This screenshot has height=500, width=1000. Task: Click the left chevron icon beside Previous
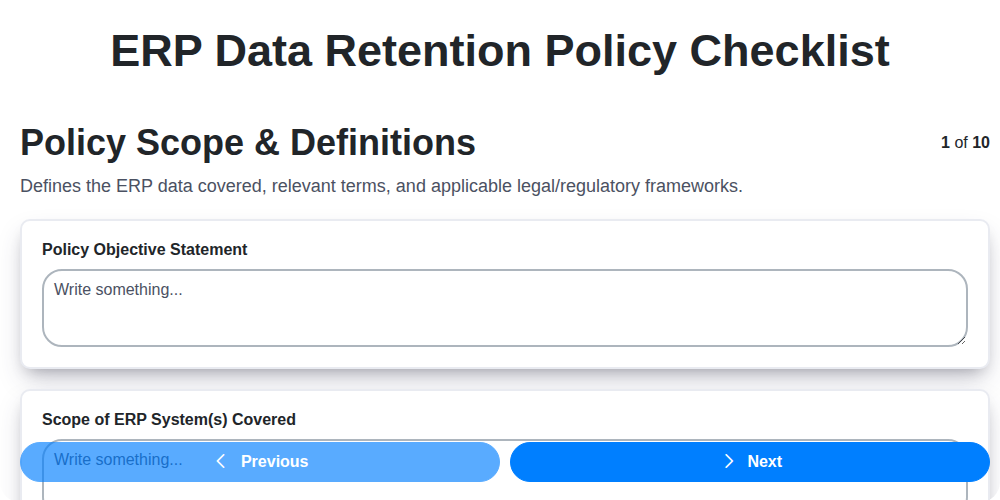pyautogui.click(x=221, y=461)
